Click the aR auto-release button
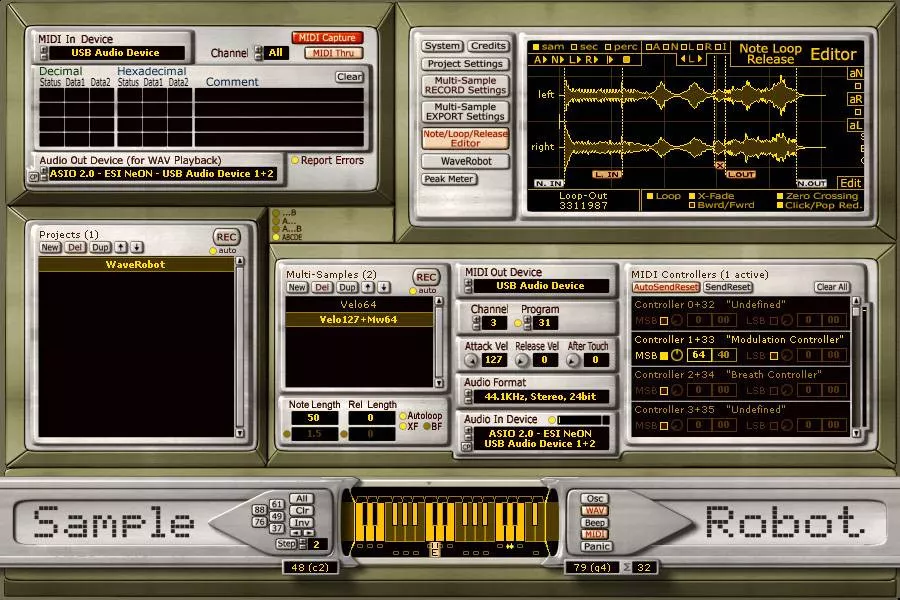 click(855, 99)
